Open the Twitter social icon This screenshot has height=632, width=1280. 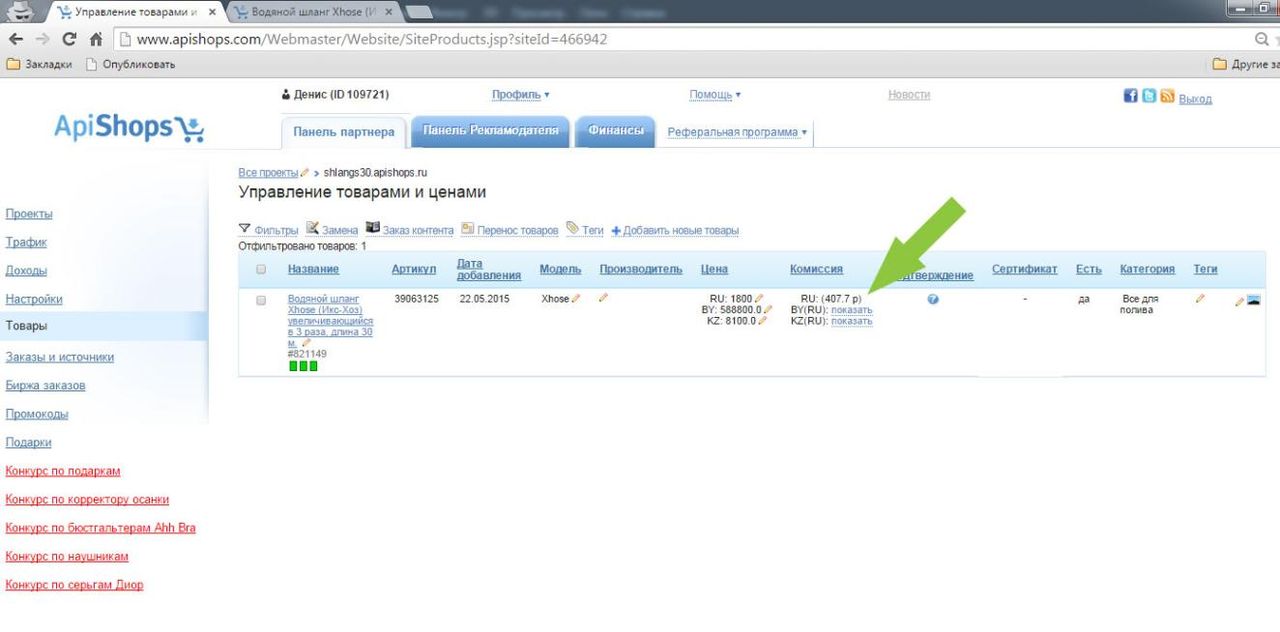[1149, 96]
